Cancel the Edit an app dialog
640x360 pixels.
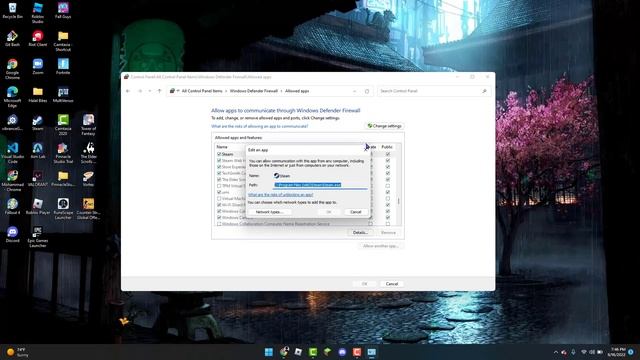tap(356, 212)
